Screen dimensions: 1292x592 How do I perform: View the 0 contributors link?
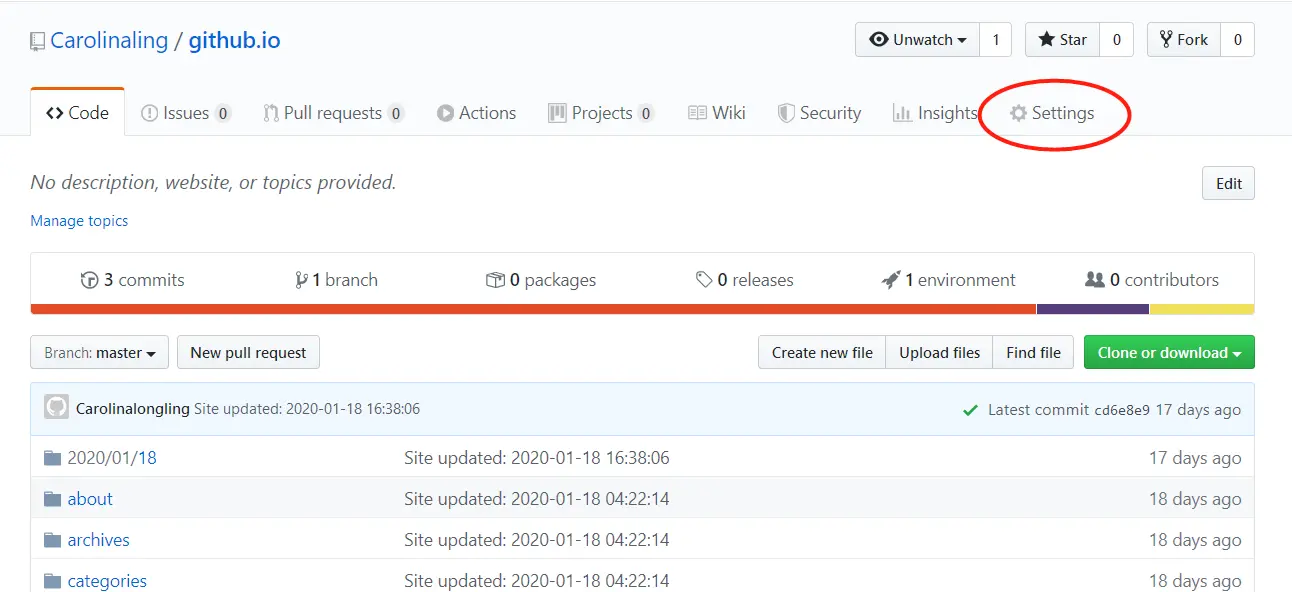1152,280
